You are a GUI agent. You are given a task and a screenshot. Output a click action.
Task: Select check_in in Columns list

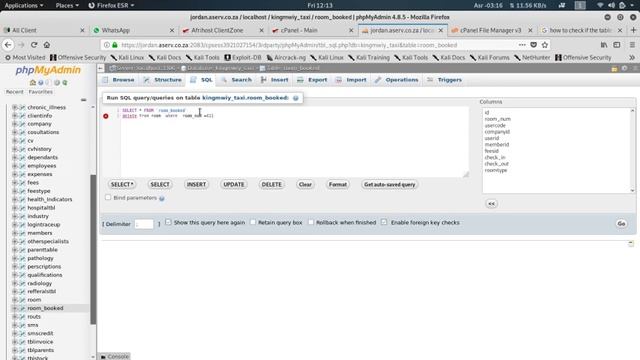click(x=495, y=157)
